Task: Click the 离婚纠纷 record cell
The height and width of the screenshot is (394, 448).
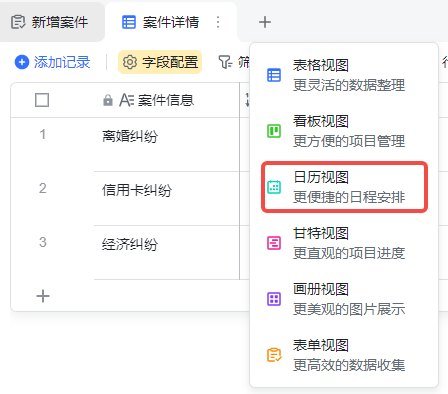Action: [x=167, y=144]
